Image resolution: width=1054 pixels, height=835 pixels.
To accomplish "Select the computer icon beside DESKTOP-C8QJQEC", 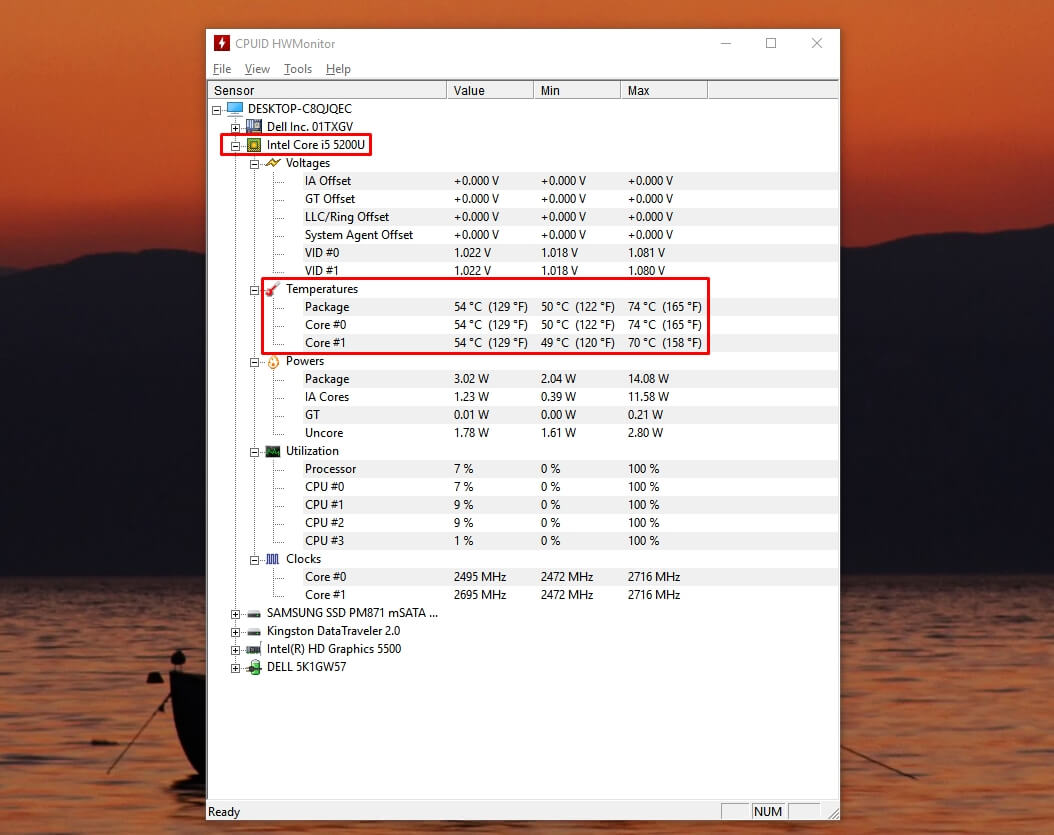I will click(234, 108).
